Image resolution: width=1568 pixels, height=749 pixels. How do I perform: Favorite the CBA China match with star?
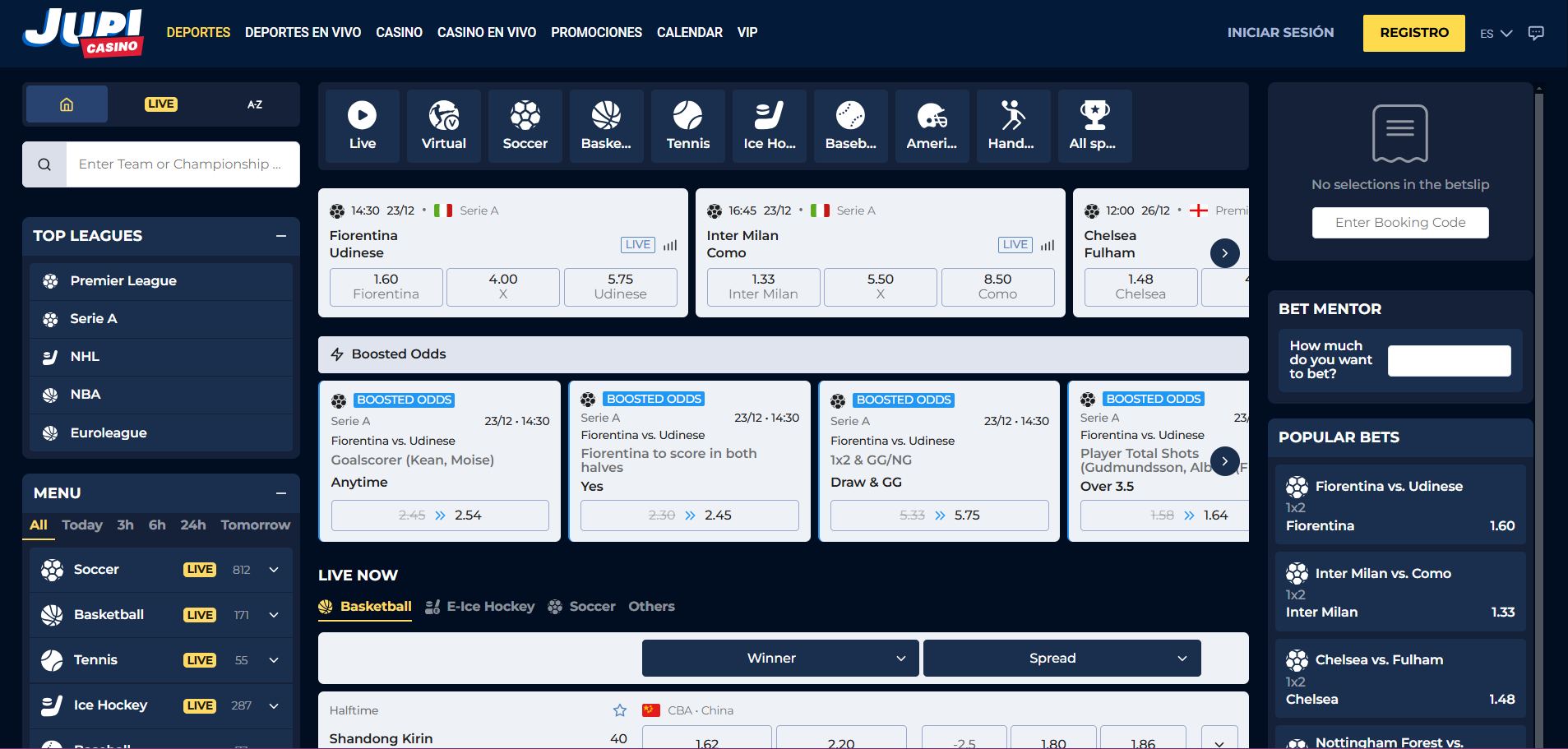tap(620, 710)
